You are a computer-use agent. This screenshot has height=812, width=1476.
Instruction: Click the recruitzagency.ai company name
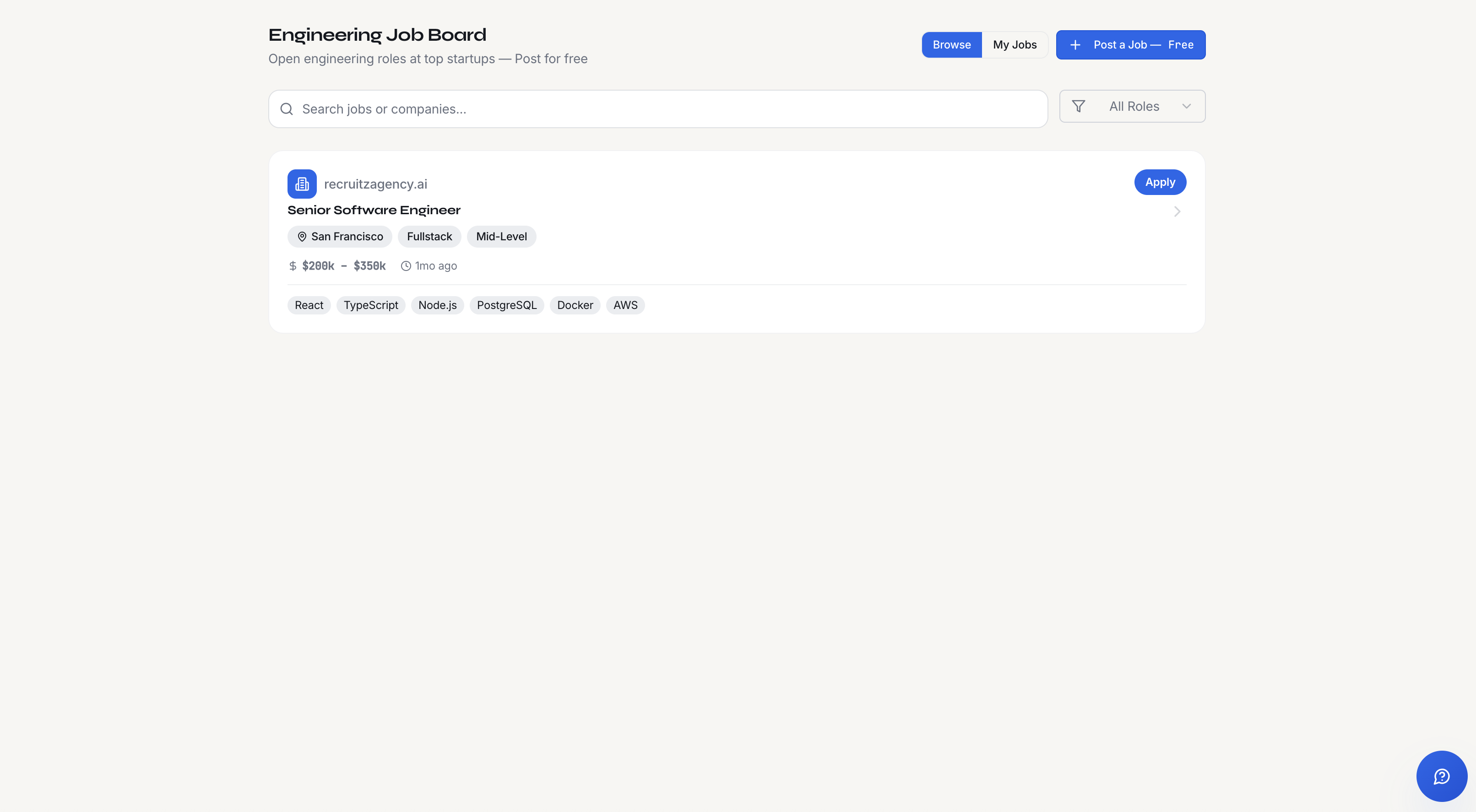375,184
